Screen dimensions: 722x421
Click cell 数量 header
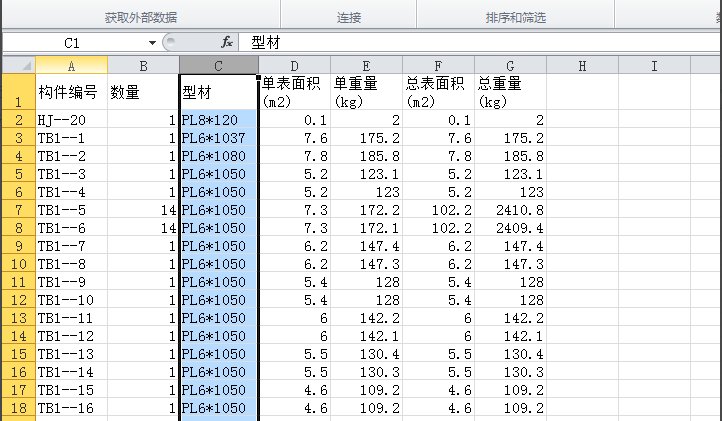pyautogui.click(x=143, y=92)
